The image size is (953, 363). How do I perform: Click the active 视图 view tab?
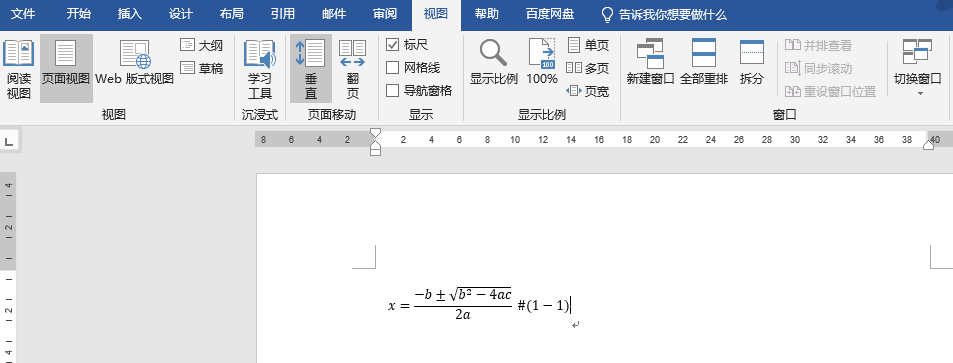click(436, 15)
